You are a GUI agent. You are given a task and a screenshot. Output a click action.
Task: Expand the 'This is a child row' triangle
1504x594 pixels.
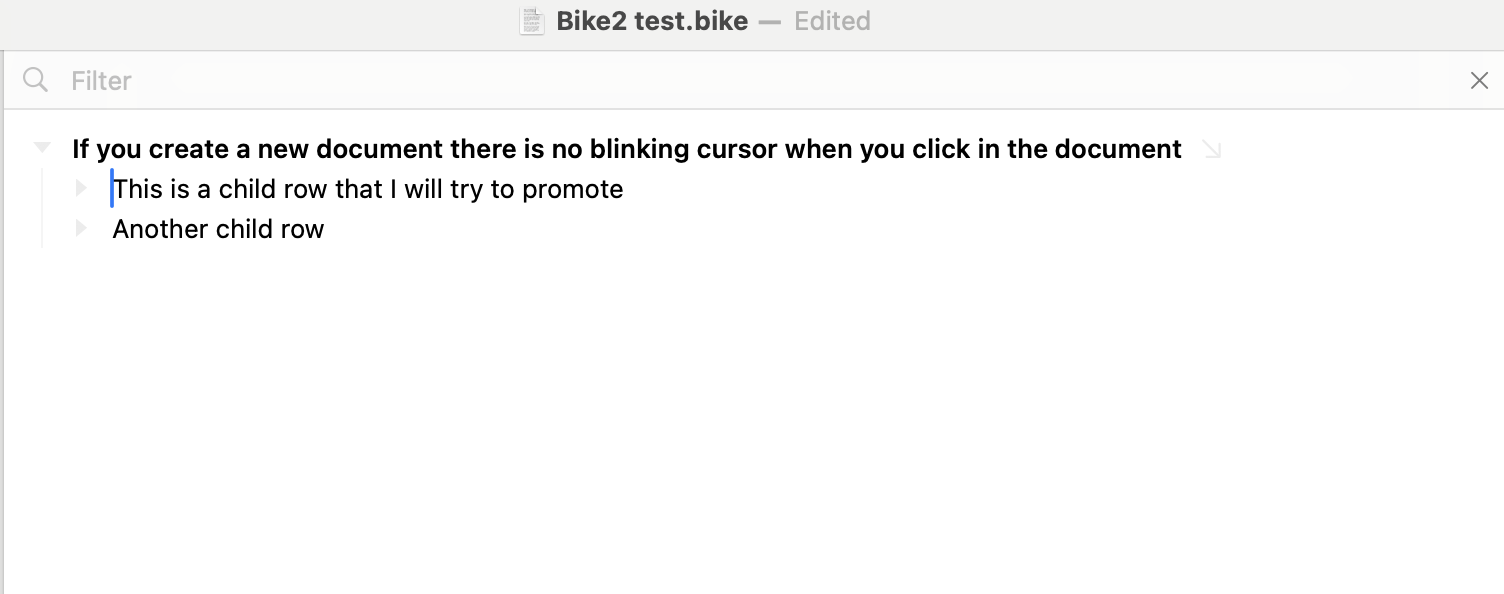pos(82,188)
